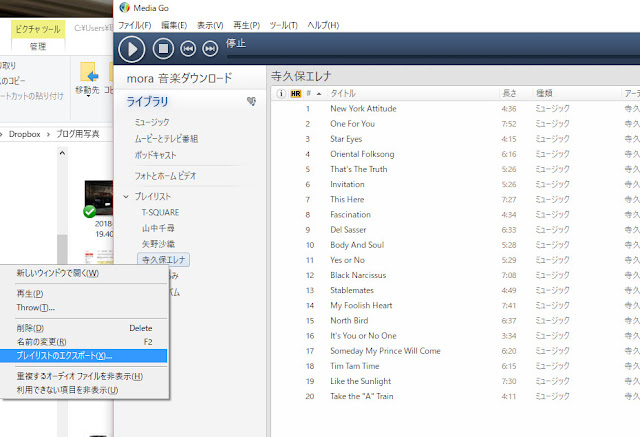Open mora 音楽ダウンロード store

coord(179,78)
